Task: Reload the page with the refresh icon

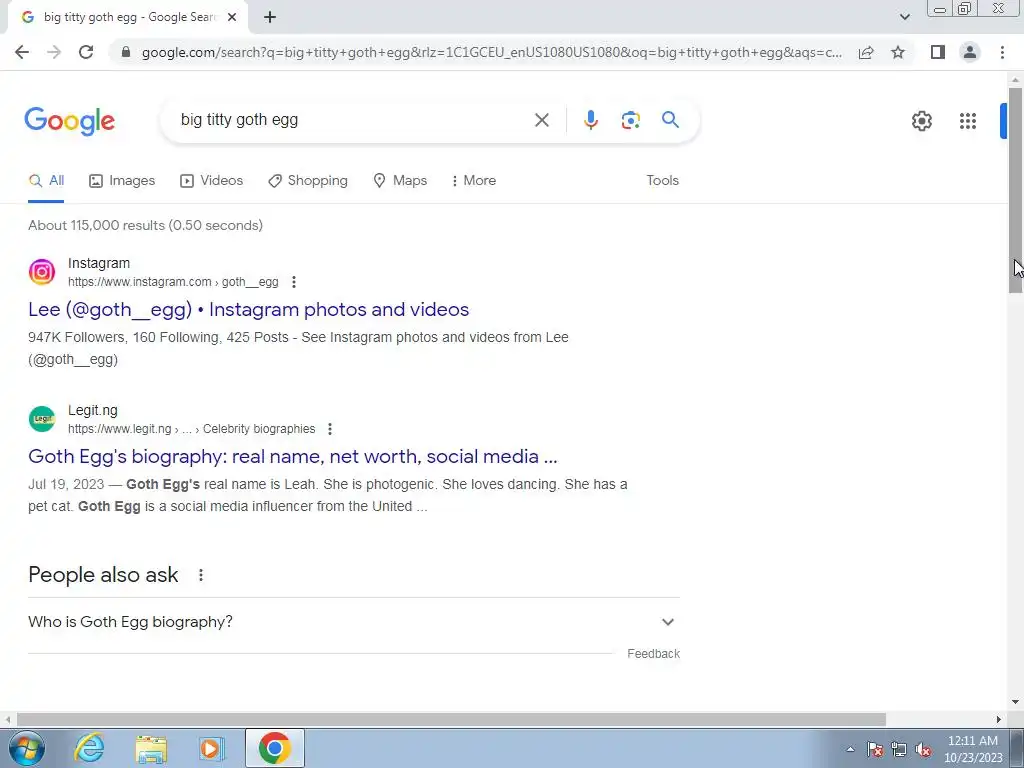Action: [x=86, y=52]
